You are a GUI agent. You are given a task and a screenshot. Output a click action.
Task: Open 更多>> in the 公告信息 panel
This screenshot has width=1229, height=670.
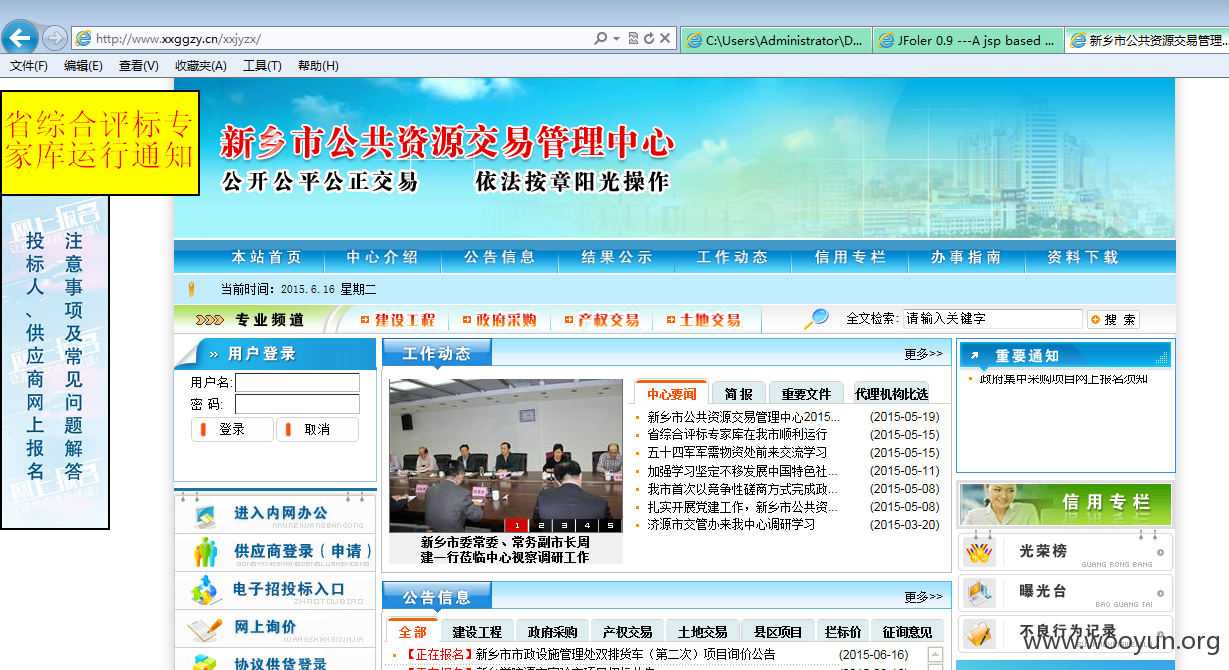pyautogui.click(x=923, y=597)
